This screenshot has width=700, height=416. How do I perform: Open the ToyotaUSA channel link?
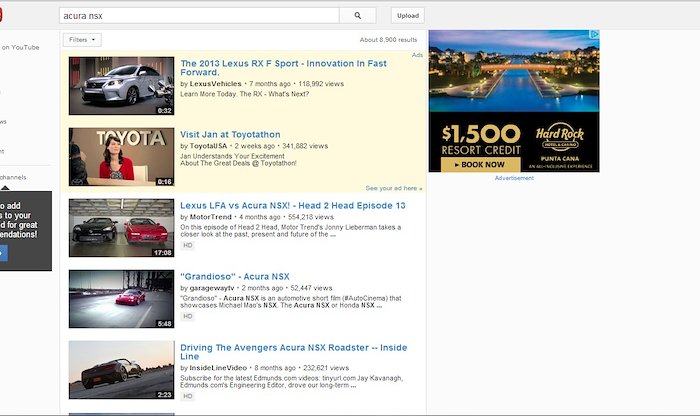208,146
